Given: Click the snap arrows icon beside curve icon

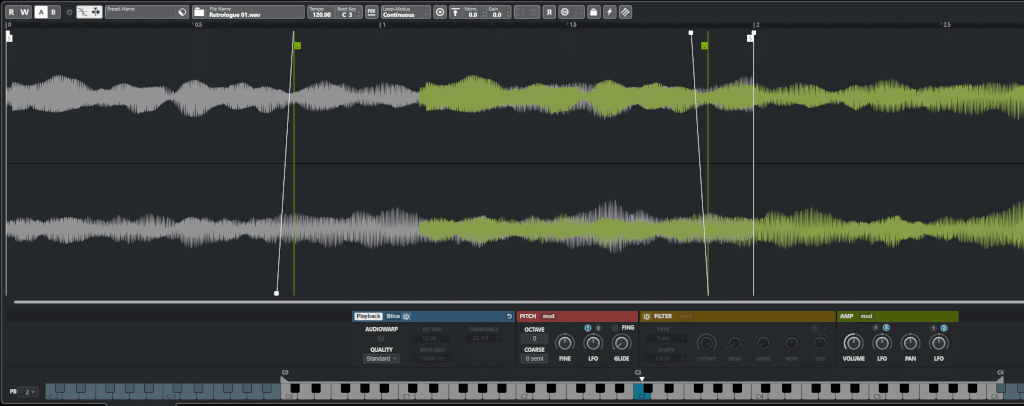Looking at the screenshot, I should coord(95,12).
